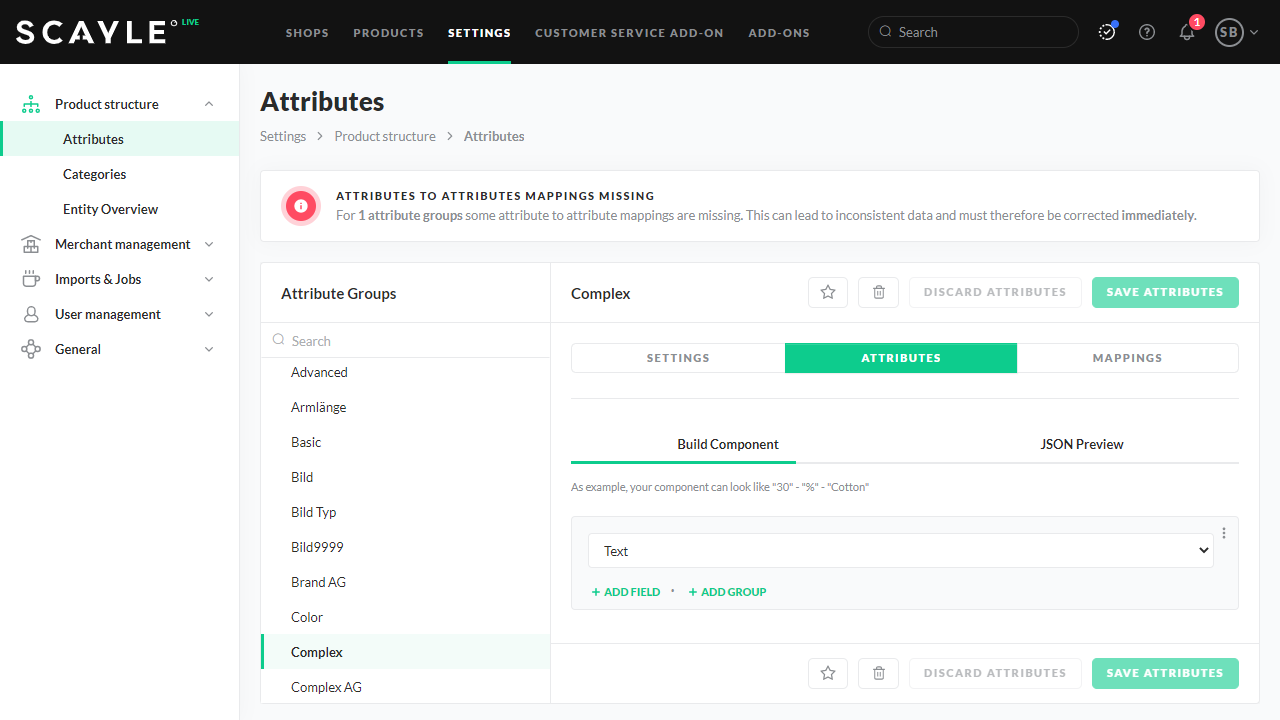
Task: Open the Products menu in top navigation
Action: pyautogui.click(x=388, y=33)
